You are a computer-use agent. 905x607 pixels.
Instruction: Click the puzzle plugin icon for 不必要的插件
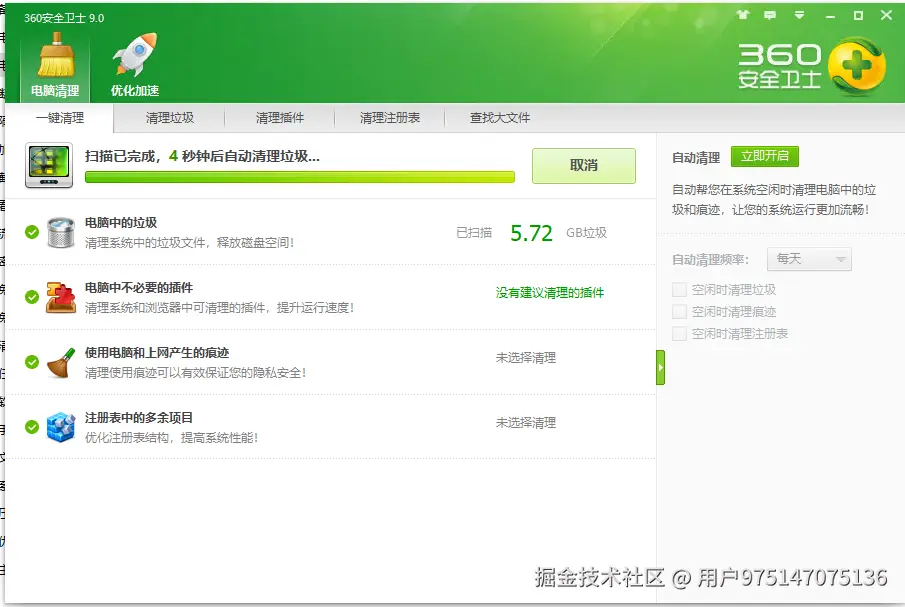[x=61, y=297]
